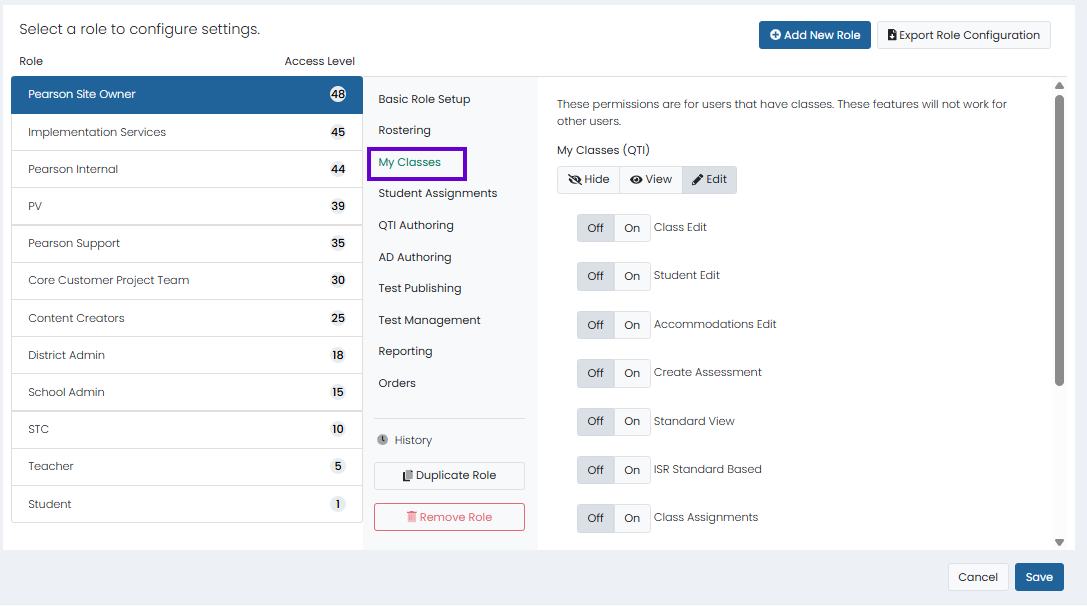Click the plus icon on Add New Role
The height and width of the screenshot is (606, 1087).
[775, 35]
